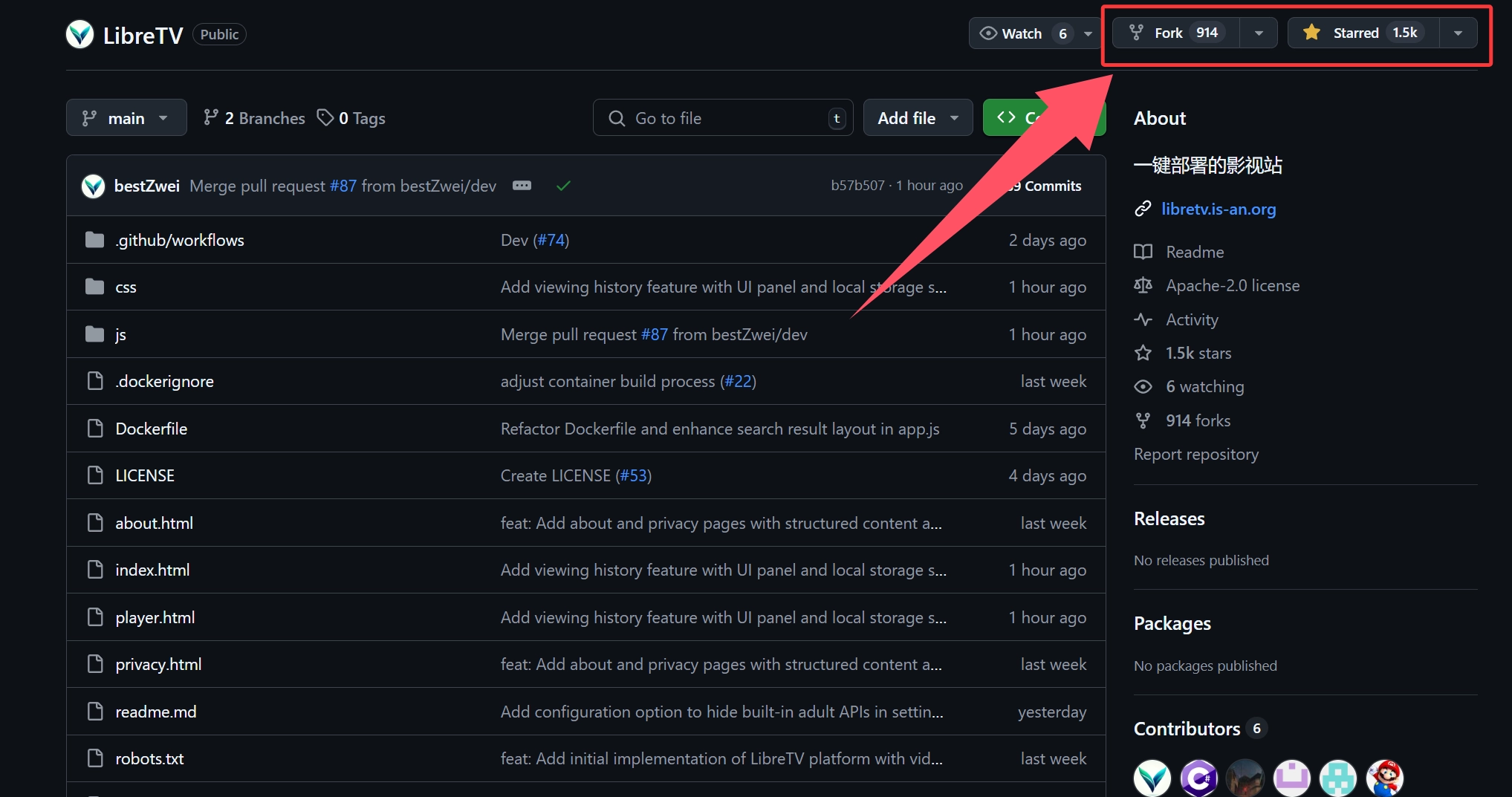Open the fork options dropdown arrow
Screen dimensions: 1512x797
click(x=1259, y=33)
